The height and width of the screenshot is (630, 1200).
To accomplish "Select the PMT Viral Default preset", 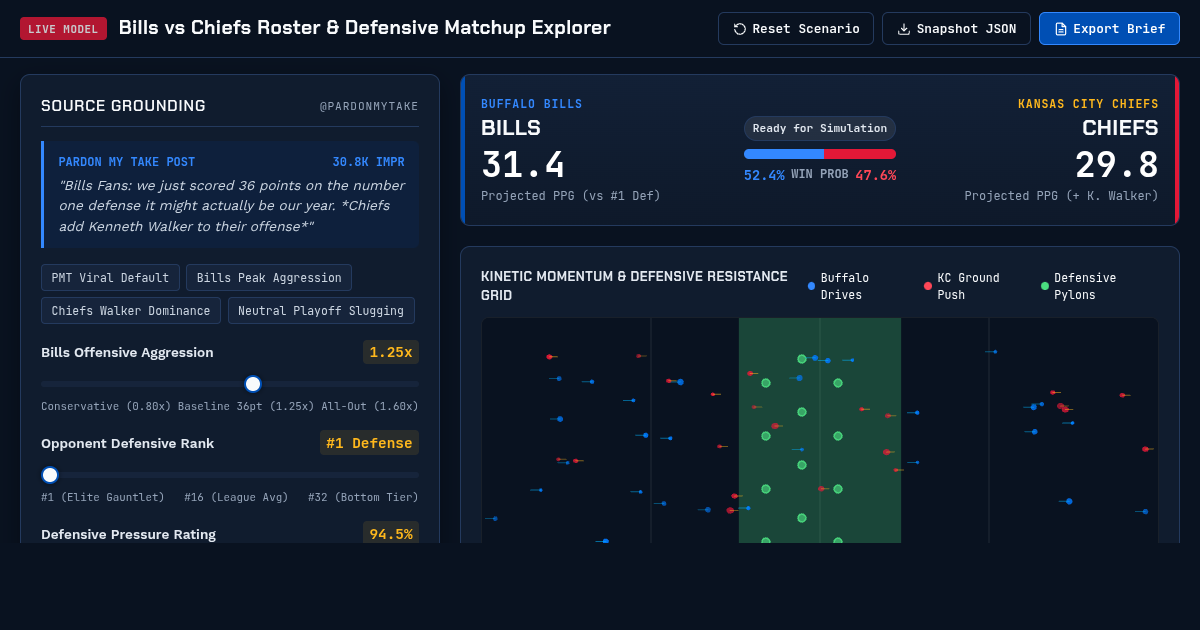I will (x=110, y=278).
